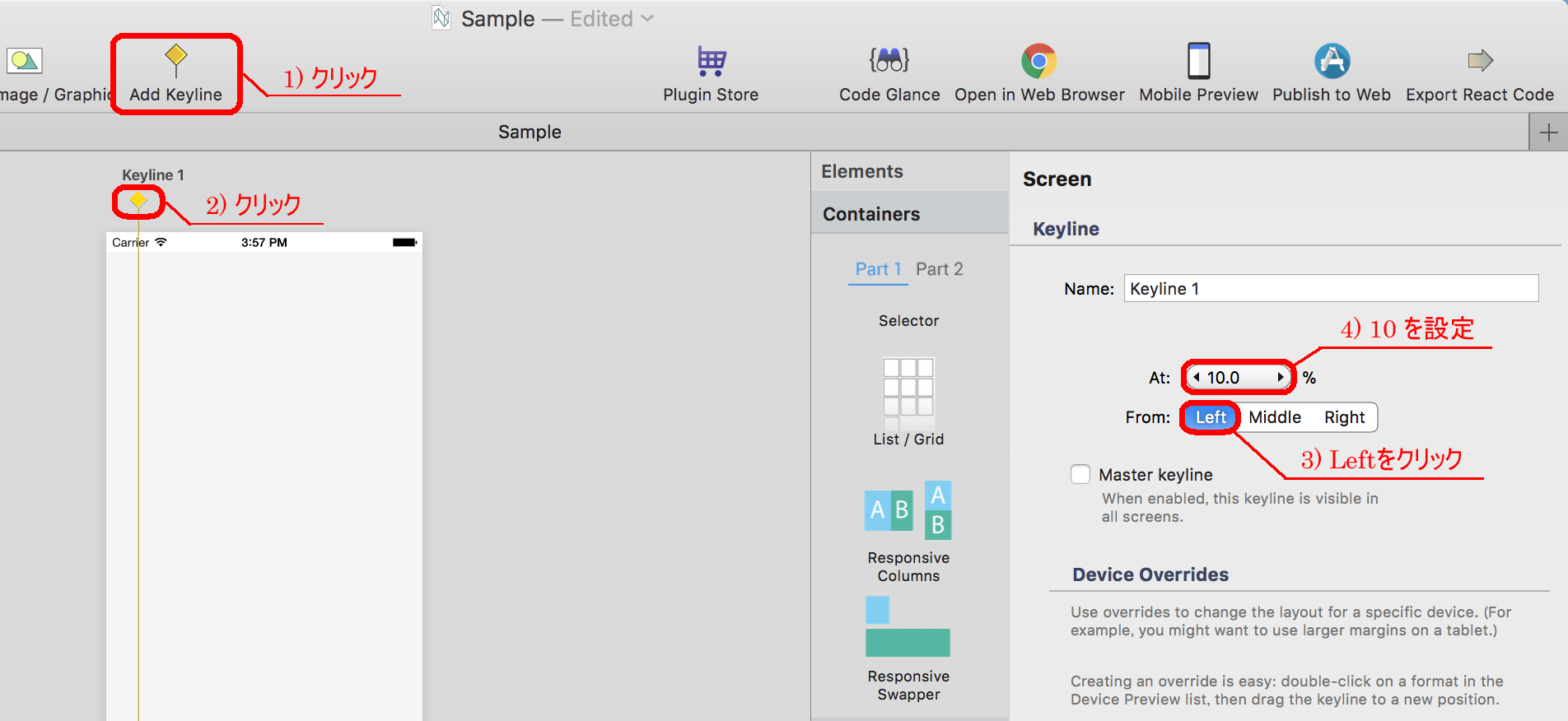Set keyline From to Right
This screenshot has width=1568, height=721.
pos(1344,417)
